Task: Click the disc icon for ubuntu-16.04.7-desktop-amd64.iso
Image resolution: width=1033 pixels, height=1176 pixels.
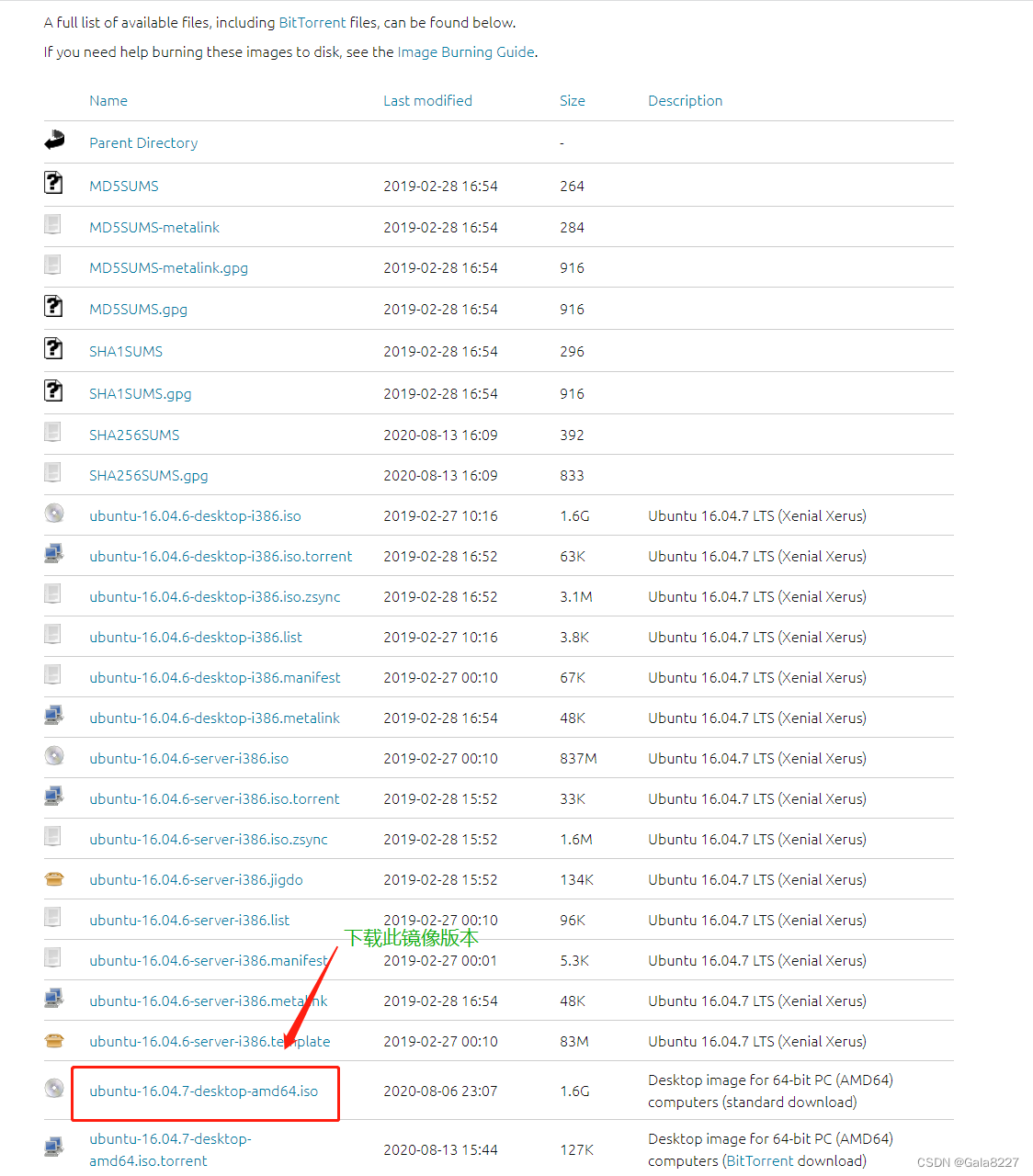Action: pos(54,1088)
